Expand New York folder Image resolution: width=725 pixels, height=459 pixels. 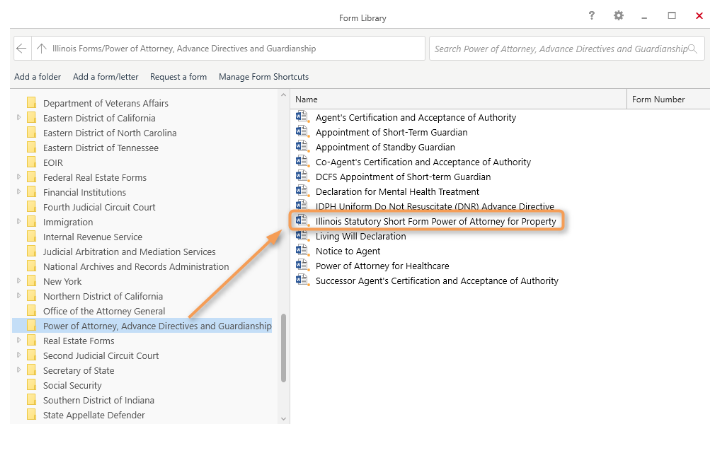18,281
